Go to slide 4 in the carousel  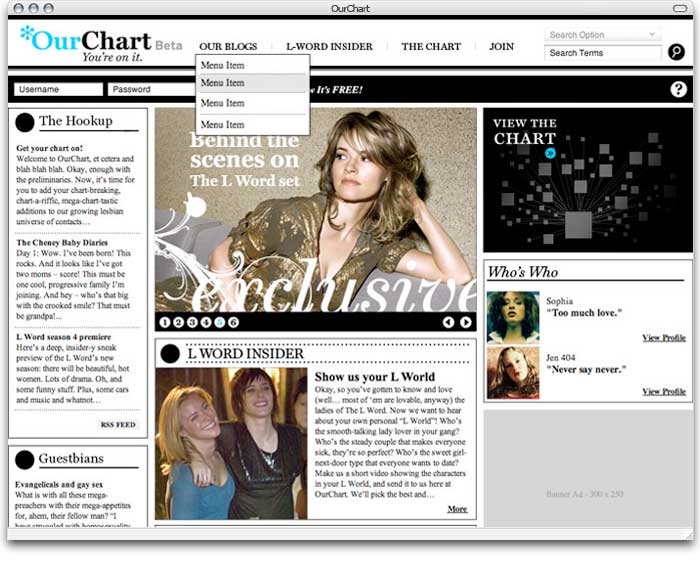(206, 322)
